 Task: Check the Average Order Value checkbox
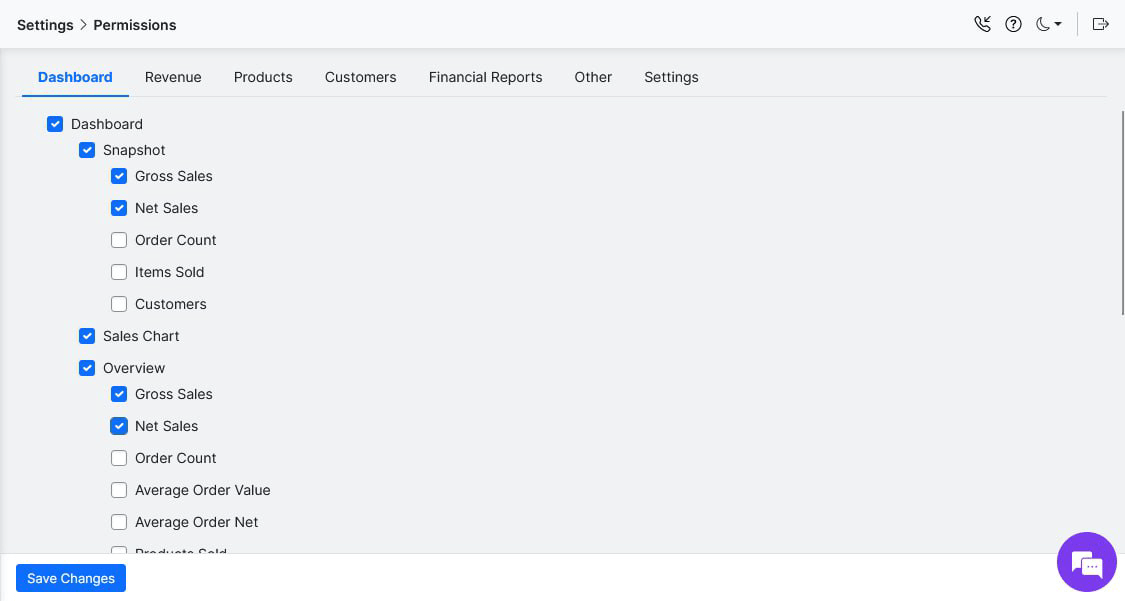[119, 490]
